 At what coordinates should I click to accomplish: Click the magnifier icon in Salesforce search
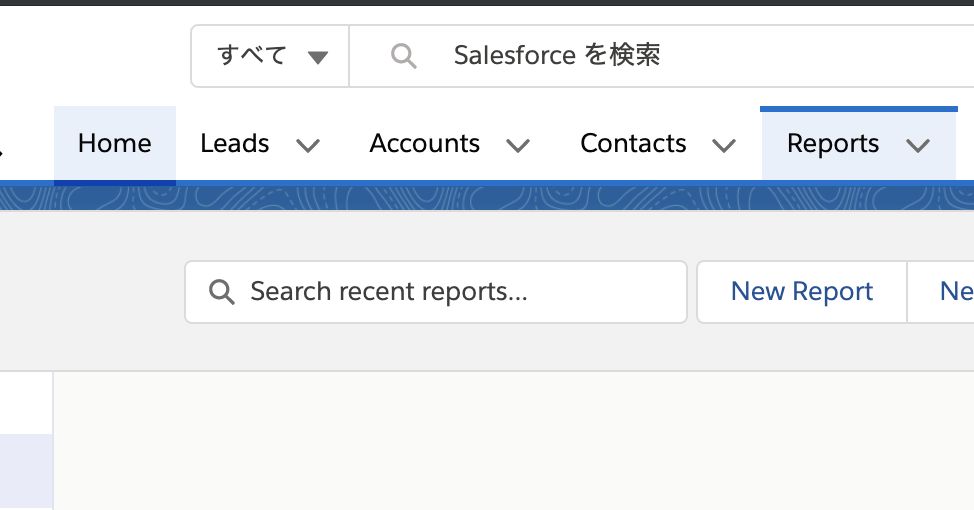(x=403, y=56)
